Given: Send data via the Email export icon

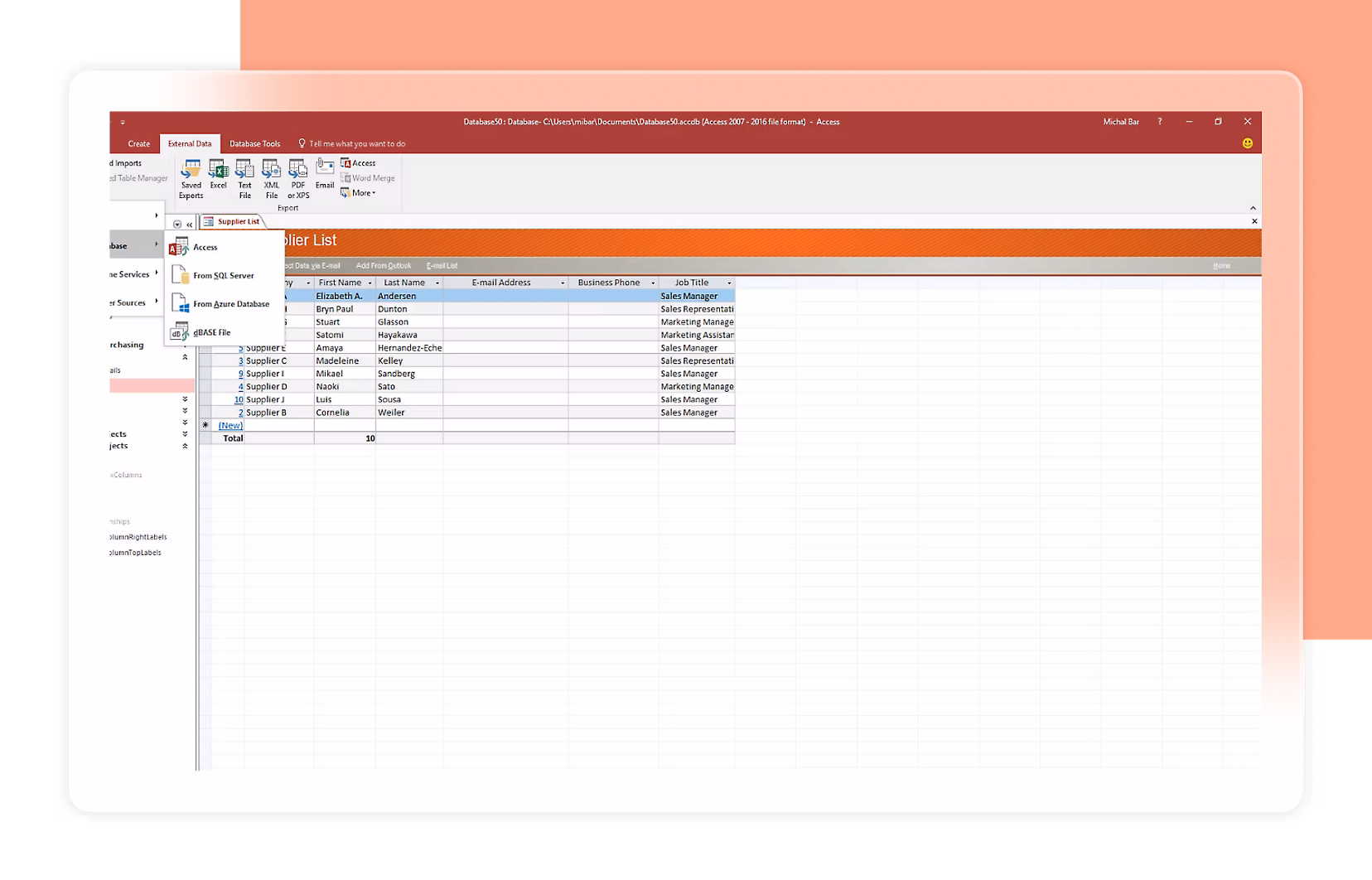Looking at the screenshot, I should [324, 176].
